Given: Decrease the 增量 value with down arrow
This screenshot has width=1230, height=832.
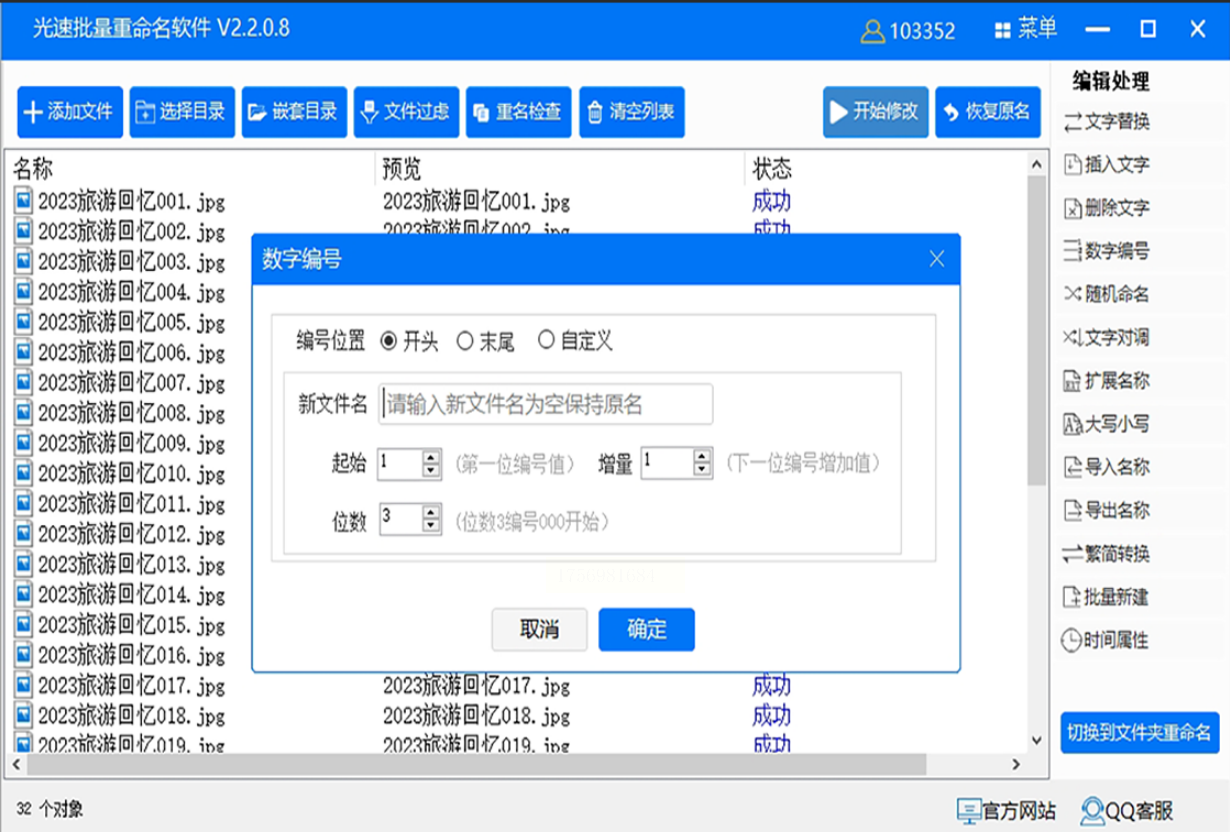Looking at the screenshot, I should click(x=702, y=469).
